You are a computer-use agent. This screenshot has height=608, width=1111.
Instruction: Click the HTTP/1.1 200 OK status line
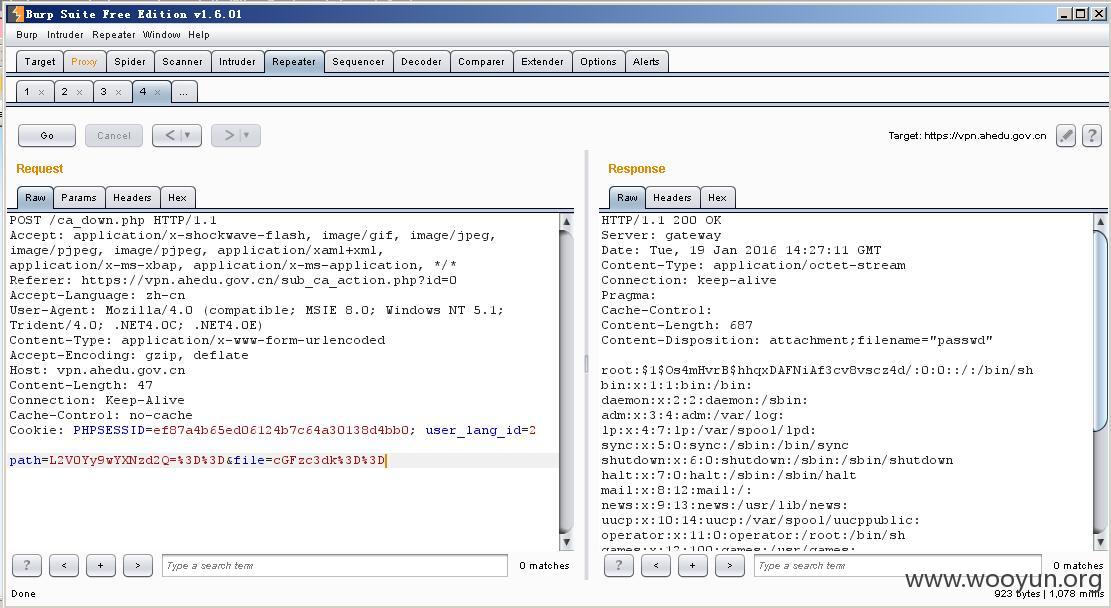[x=661, y=220]
